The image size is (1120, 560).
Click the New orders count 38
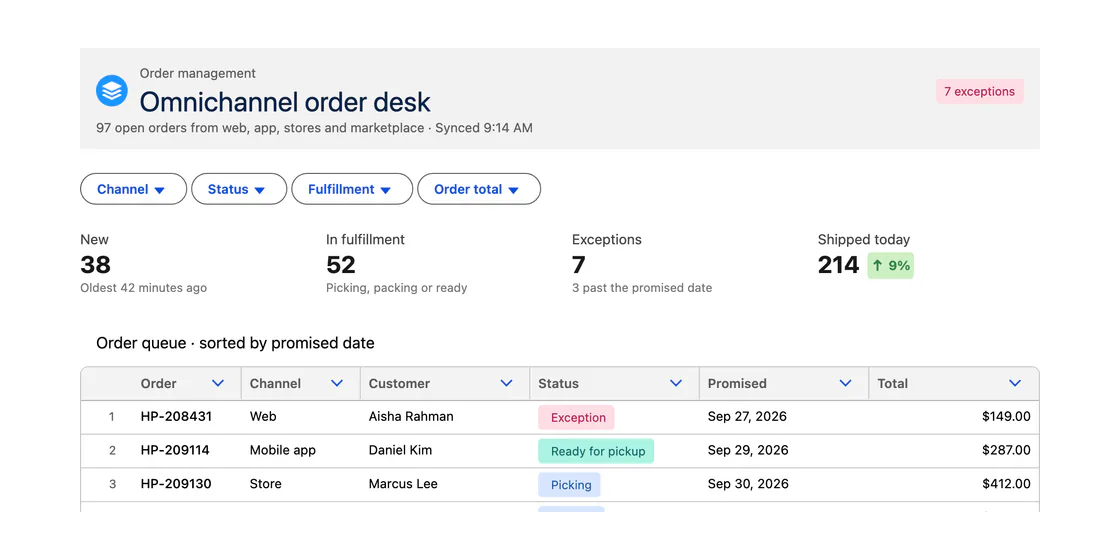96,265
